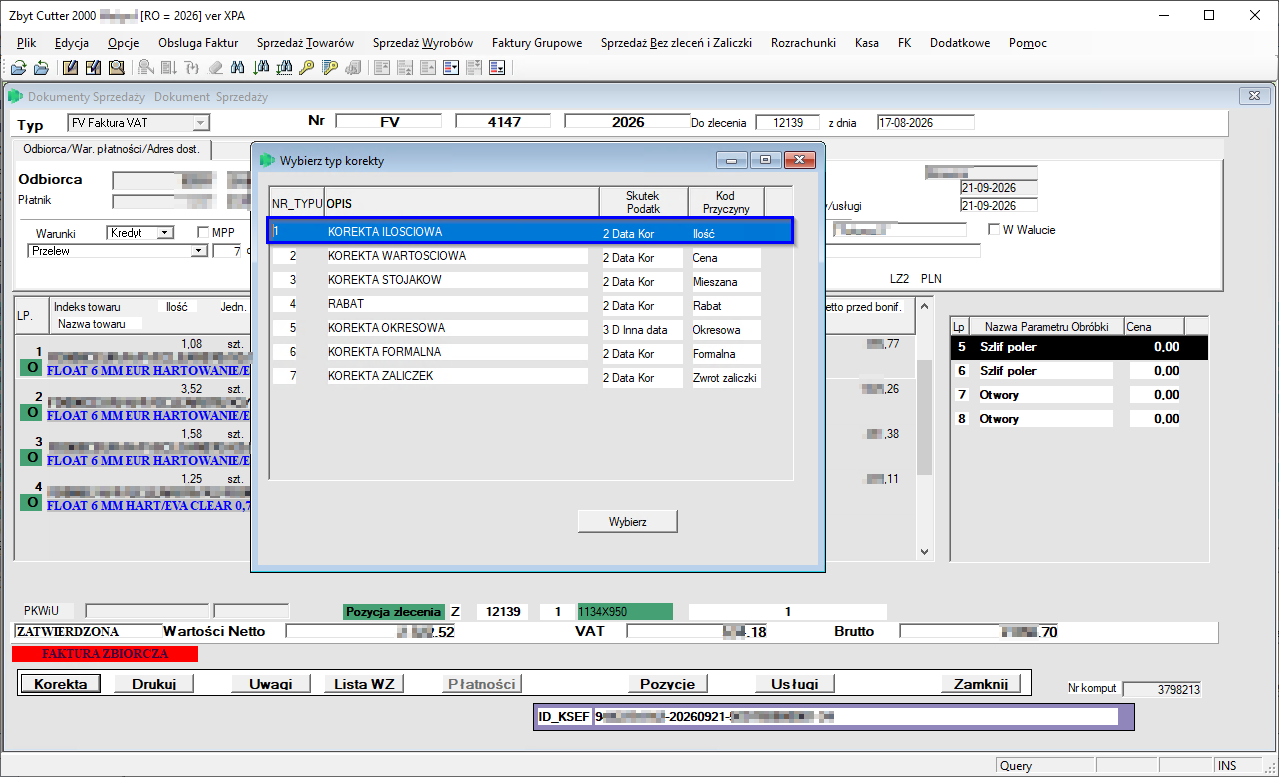Select the KOREKTA ZALICZEK row
The width and height of the screenshot is (1279, 777).
pos(532,376)
